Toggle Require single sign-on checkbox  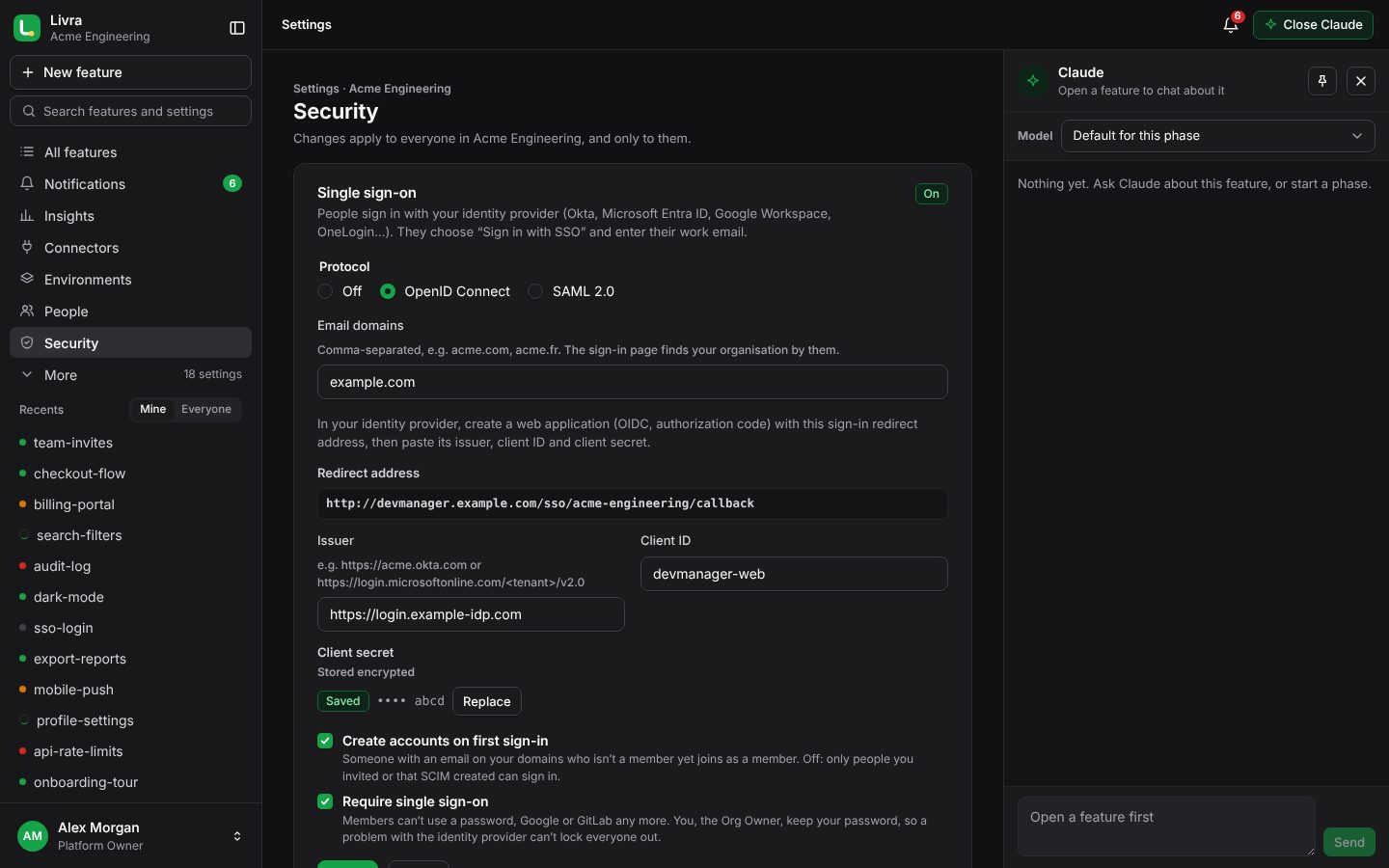pos(325,801)
